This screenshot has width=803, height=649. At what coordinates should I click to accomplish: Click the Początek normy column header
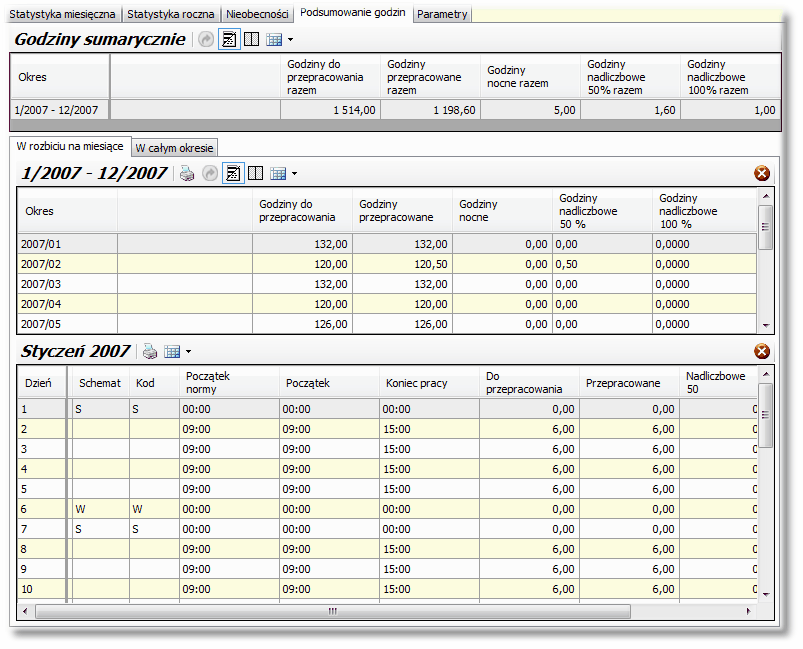coord(229,383)
